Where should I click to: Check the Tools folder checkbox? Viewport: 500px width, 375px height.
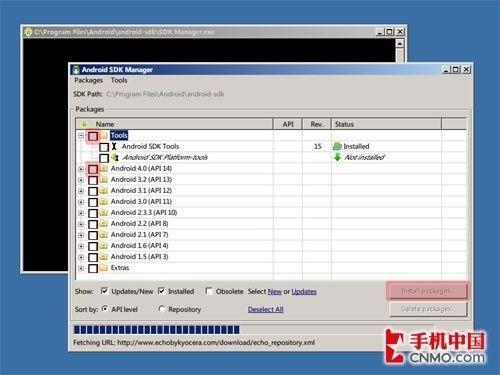pyautogui.click(x=93, y=136)
